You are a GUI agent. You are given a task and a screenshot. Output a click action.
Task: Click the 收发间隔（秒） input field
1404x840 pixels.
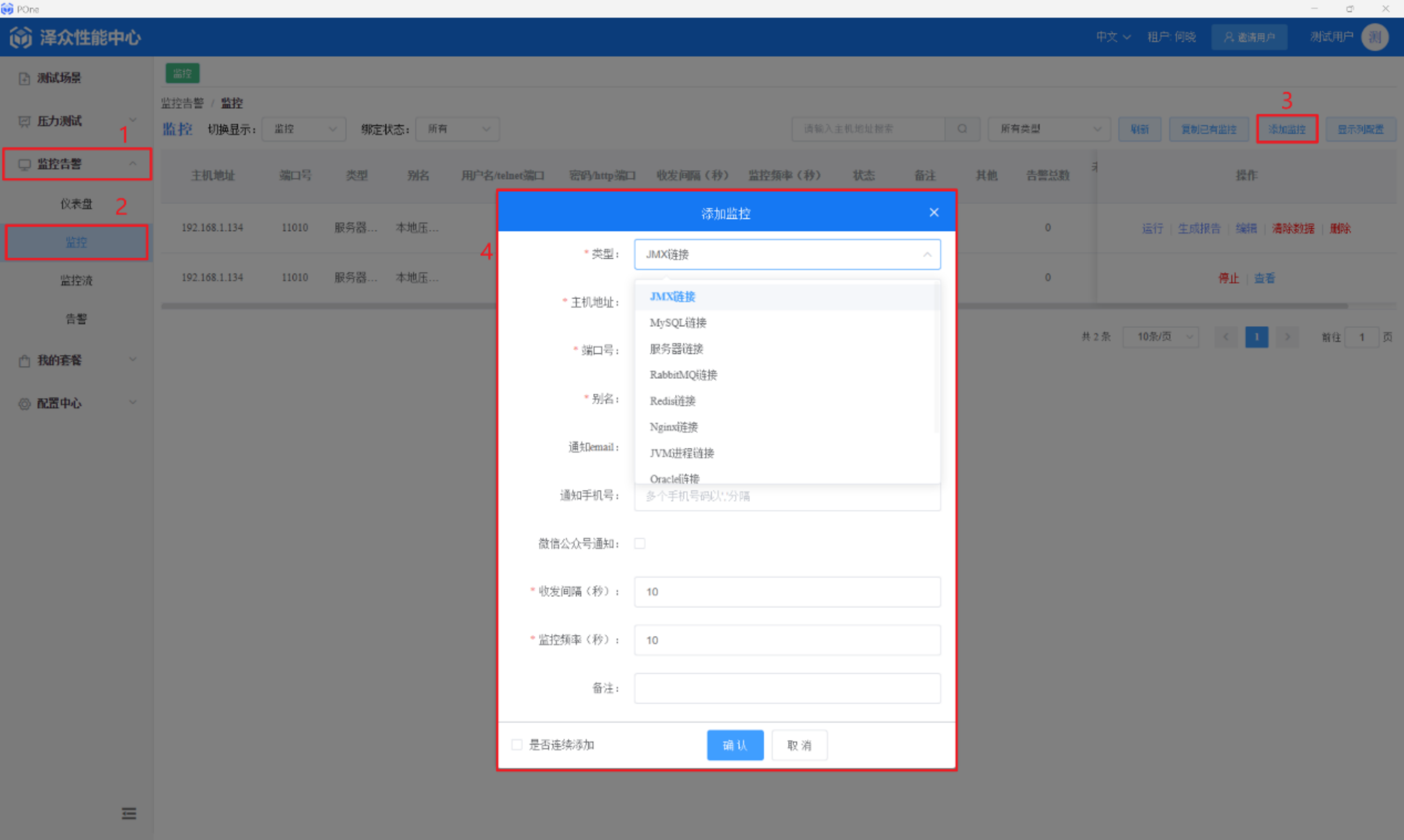coord(787,592)
